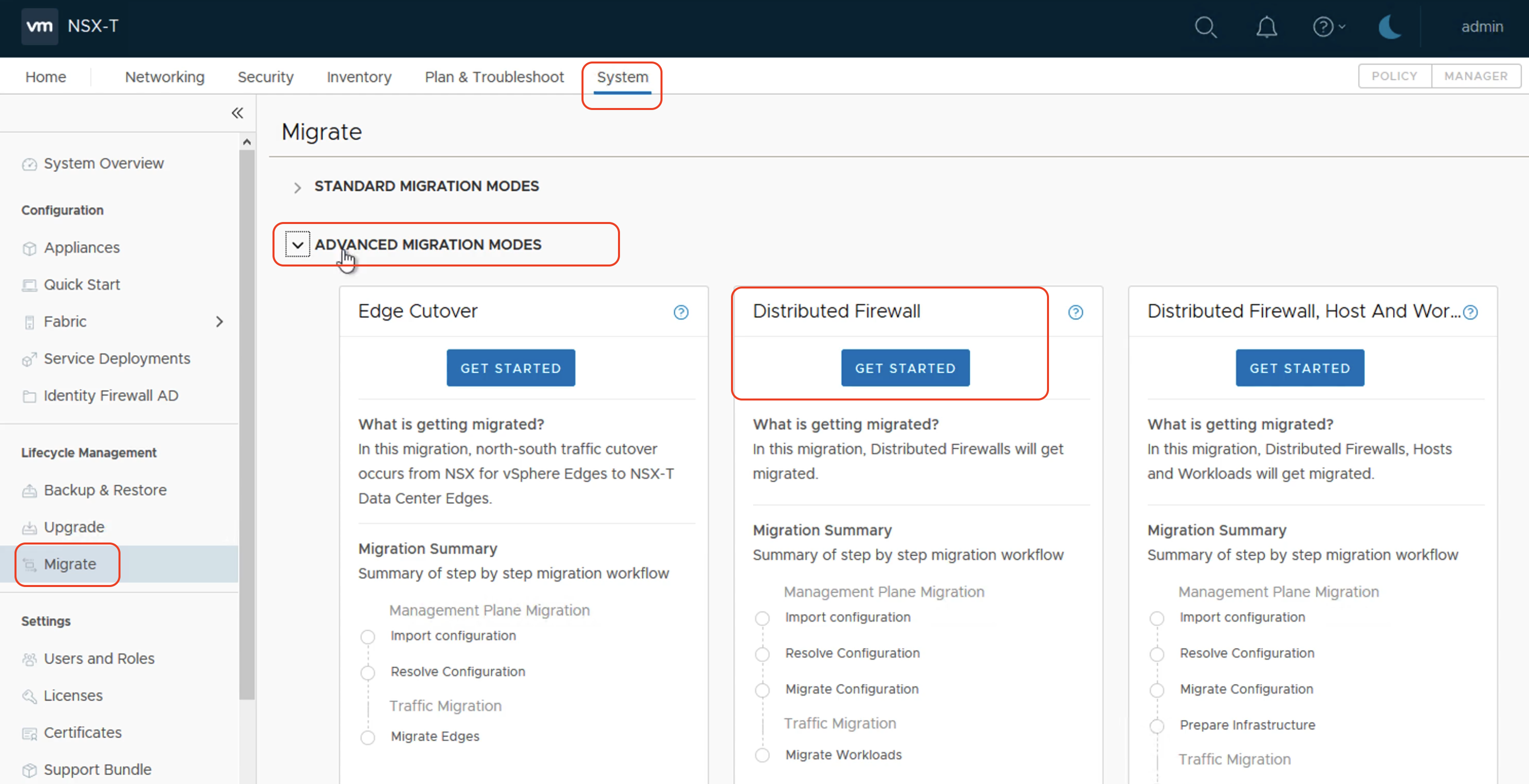Select the System tab
The width and height of the screenshot is (1529, 784).
tap(622, 76)
